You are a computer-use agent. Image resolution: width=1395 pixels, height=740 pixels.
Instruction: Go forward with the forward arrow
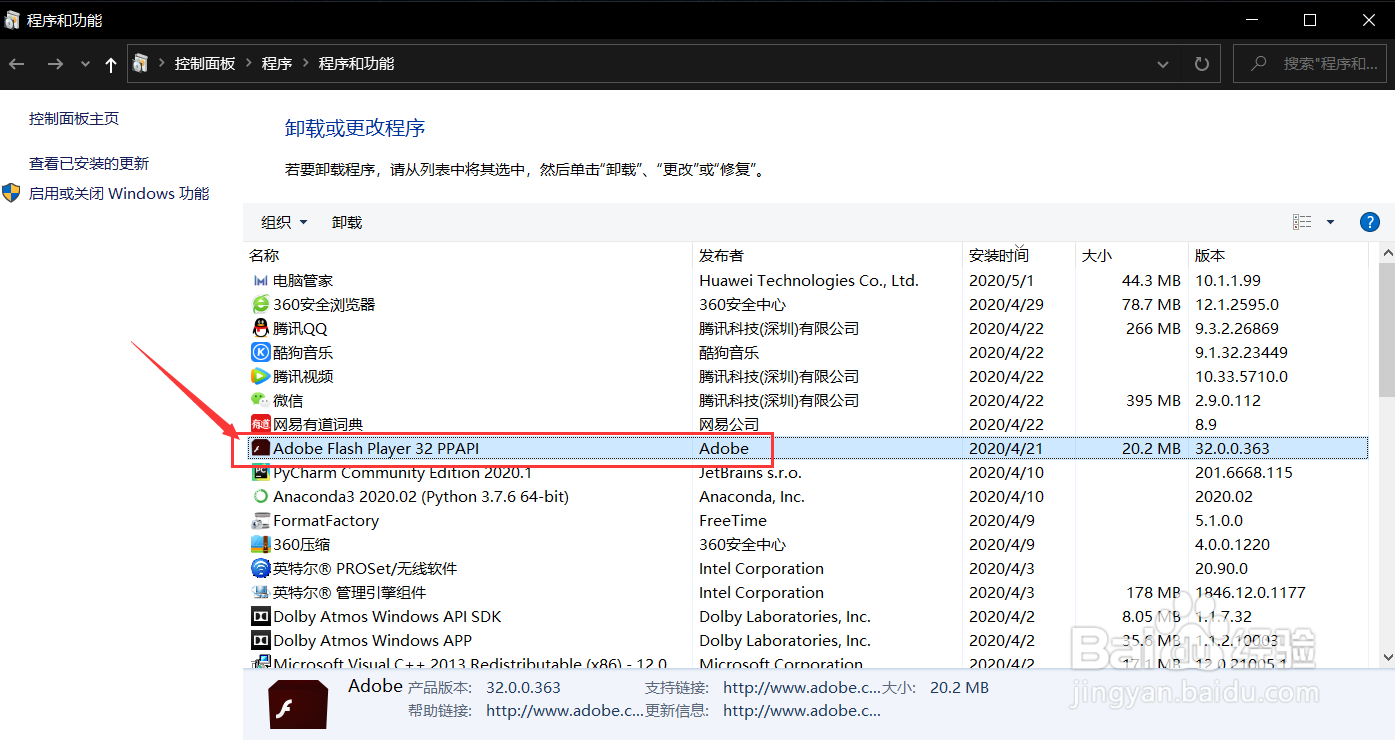[x=55, y=64]
